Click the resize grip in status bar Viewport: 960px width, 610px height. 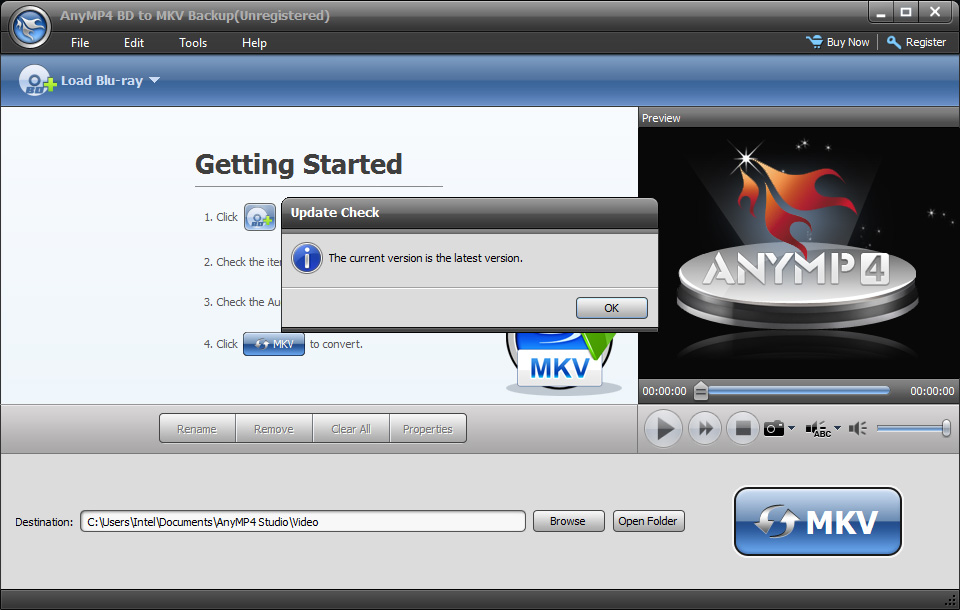(x=950, y=600)
